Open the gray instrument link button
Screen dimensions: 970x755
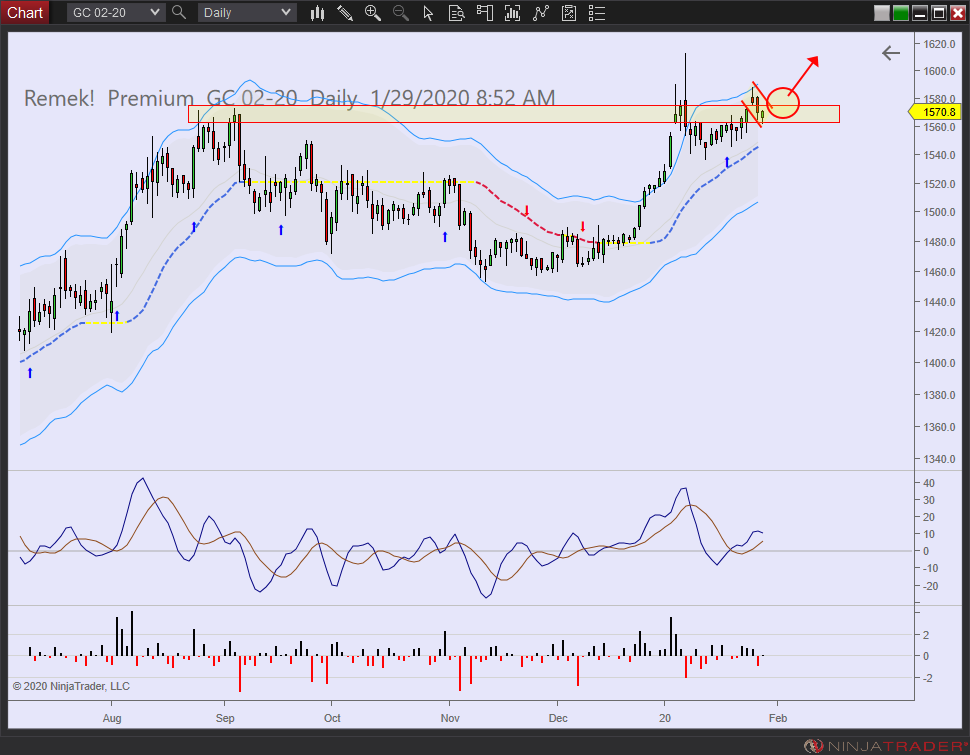(x=882, y=12)
